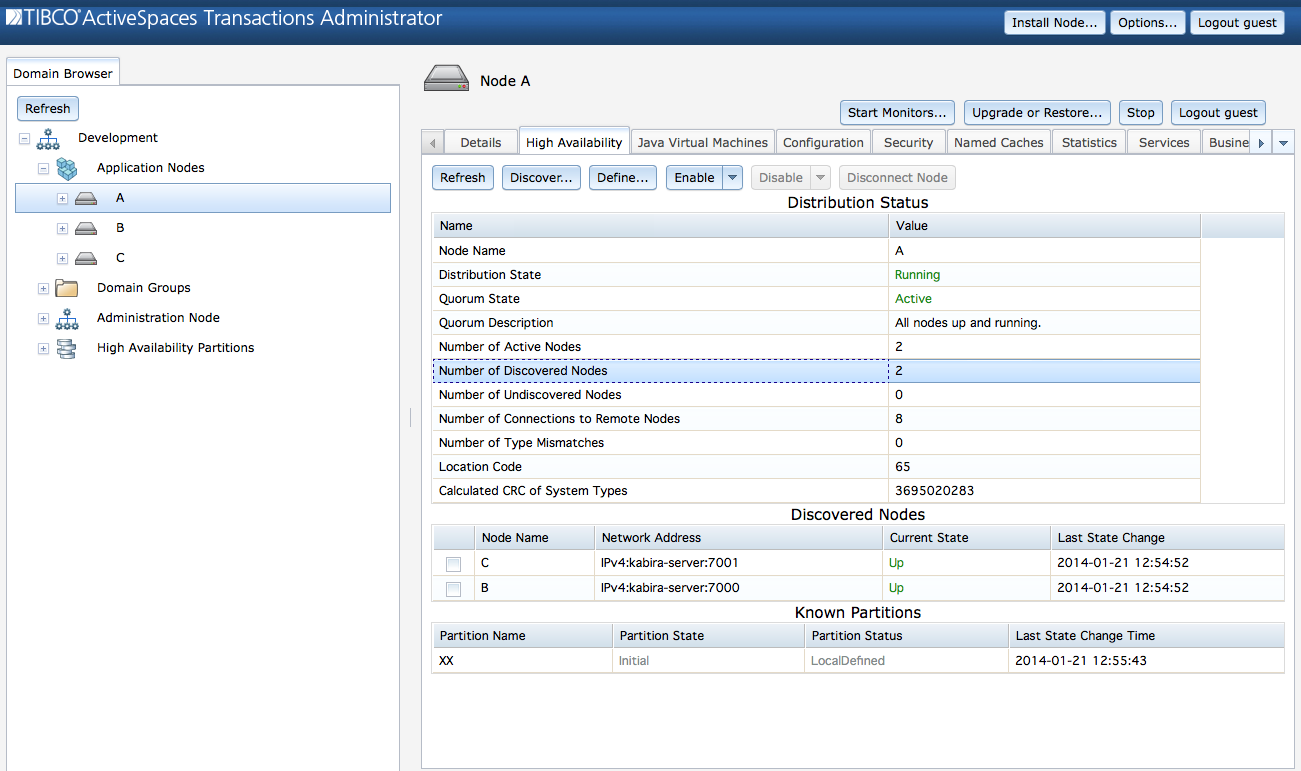The height and width of the screenshot is (771, 1301).
Task: Click node C drive icon in tree
Action: (86, 258)
